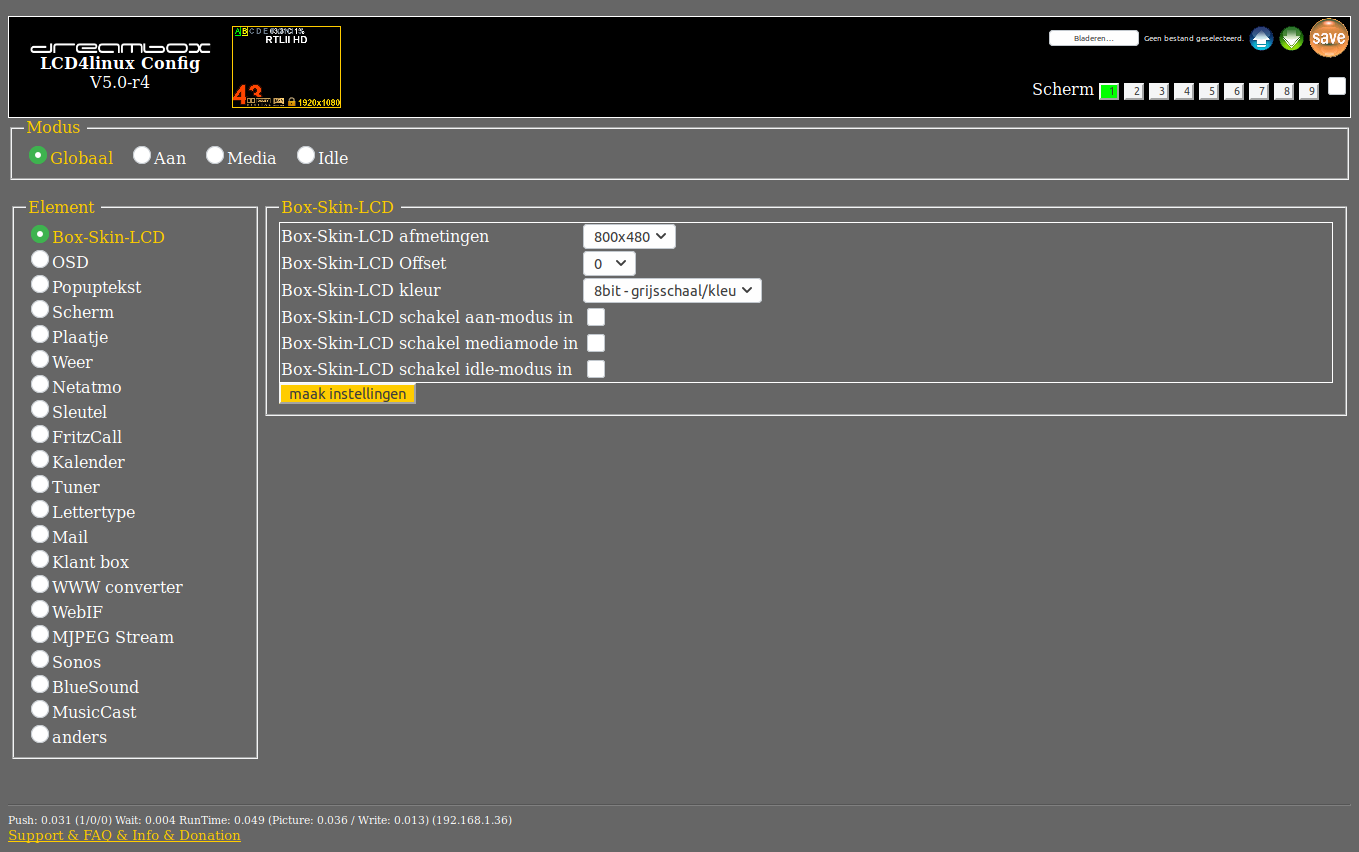Select the Weer element
Image resolution: width=1359 pixels, height=852 pixels.
coord(40,360)
